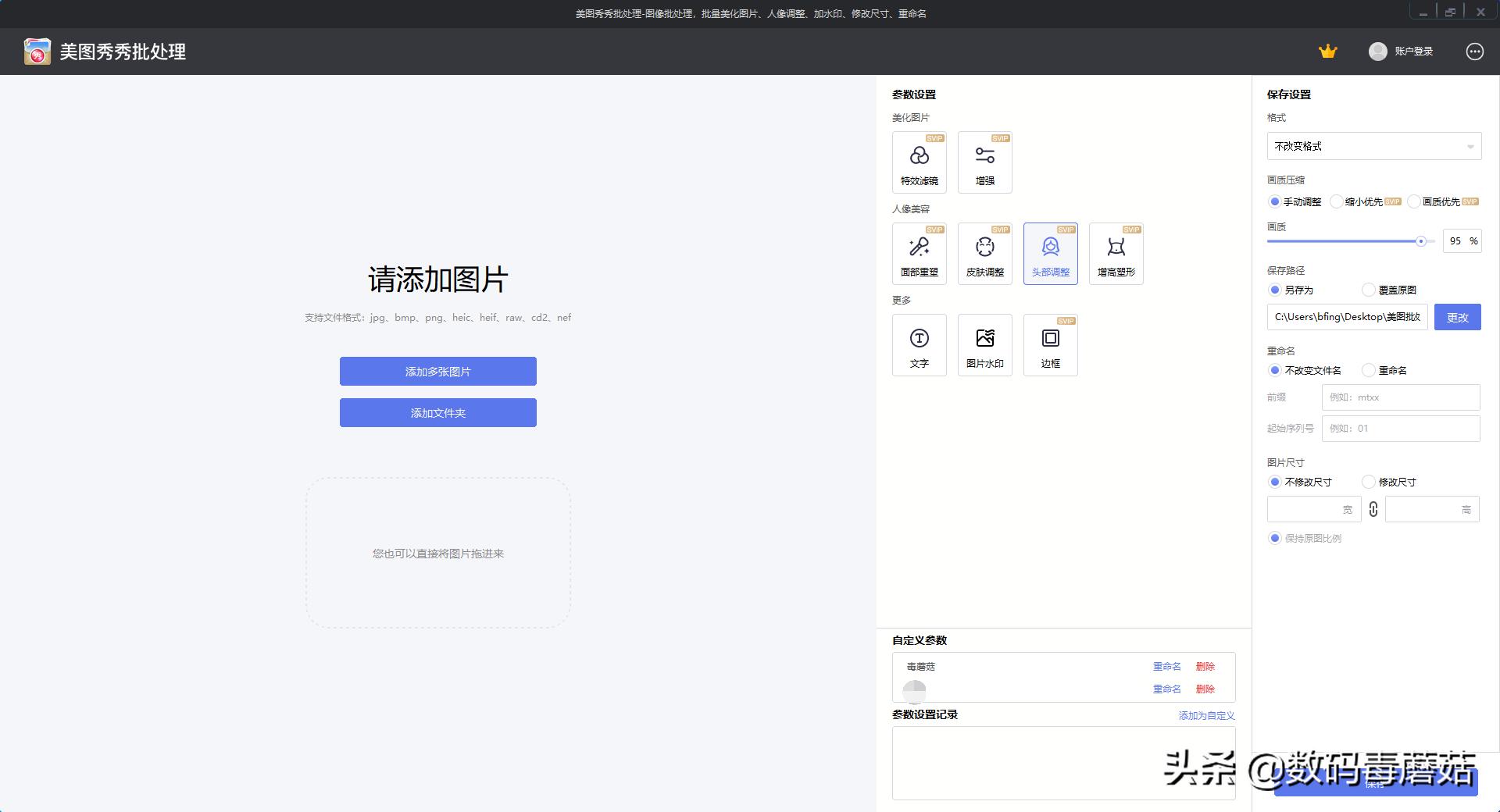Select the 重命名 rename option

pos(1369,370)
